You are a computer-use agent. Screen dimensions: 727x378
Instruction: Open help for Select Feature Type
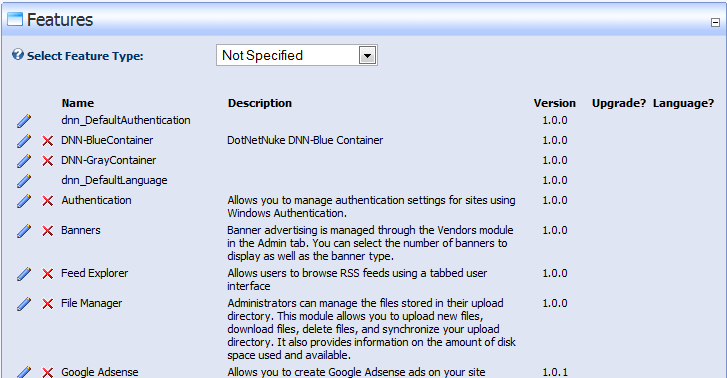click(18, 55)
